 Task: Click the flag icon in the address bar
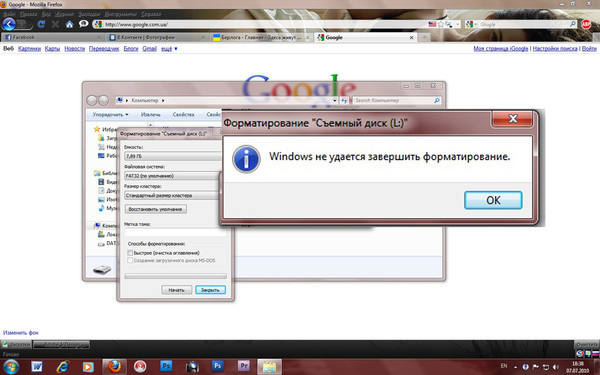[432, 24]
